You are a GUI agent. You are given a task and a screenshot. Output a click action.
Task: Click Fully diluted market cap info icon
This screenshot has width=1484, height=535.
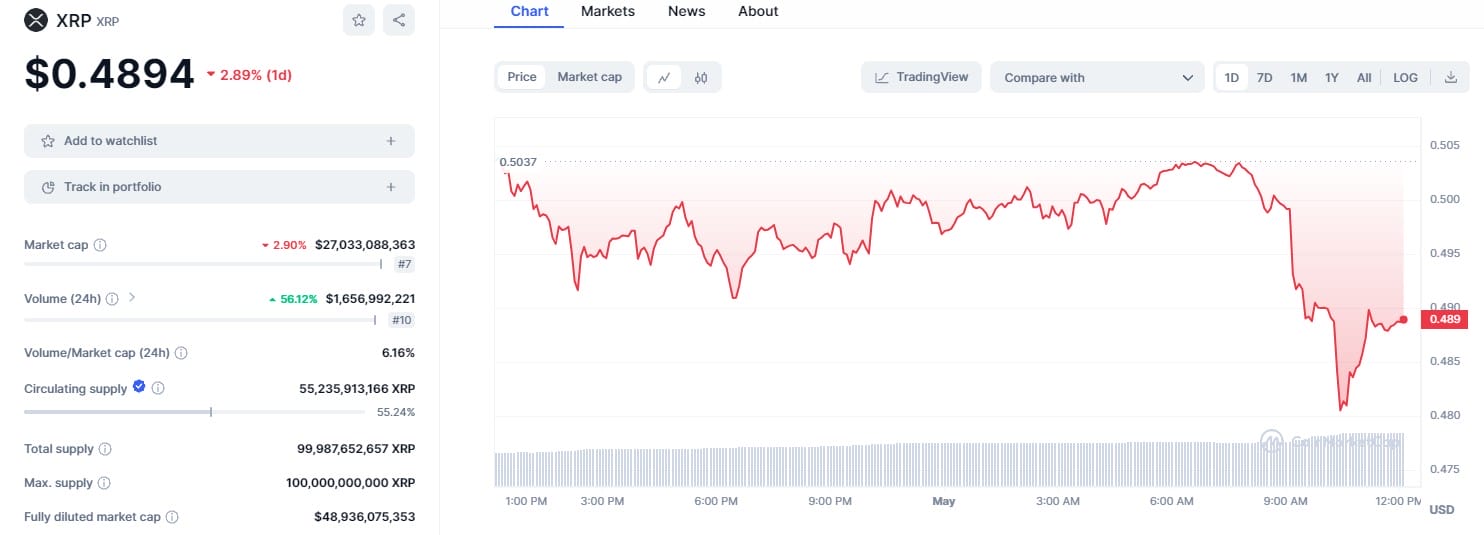[172, 517]
